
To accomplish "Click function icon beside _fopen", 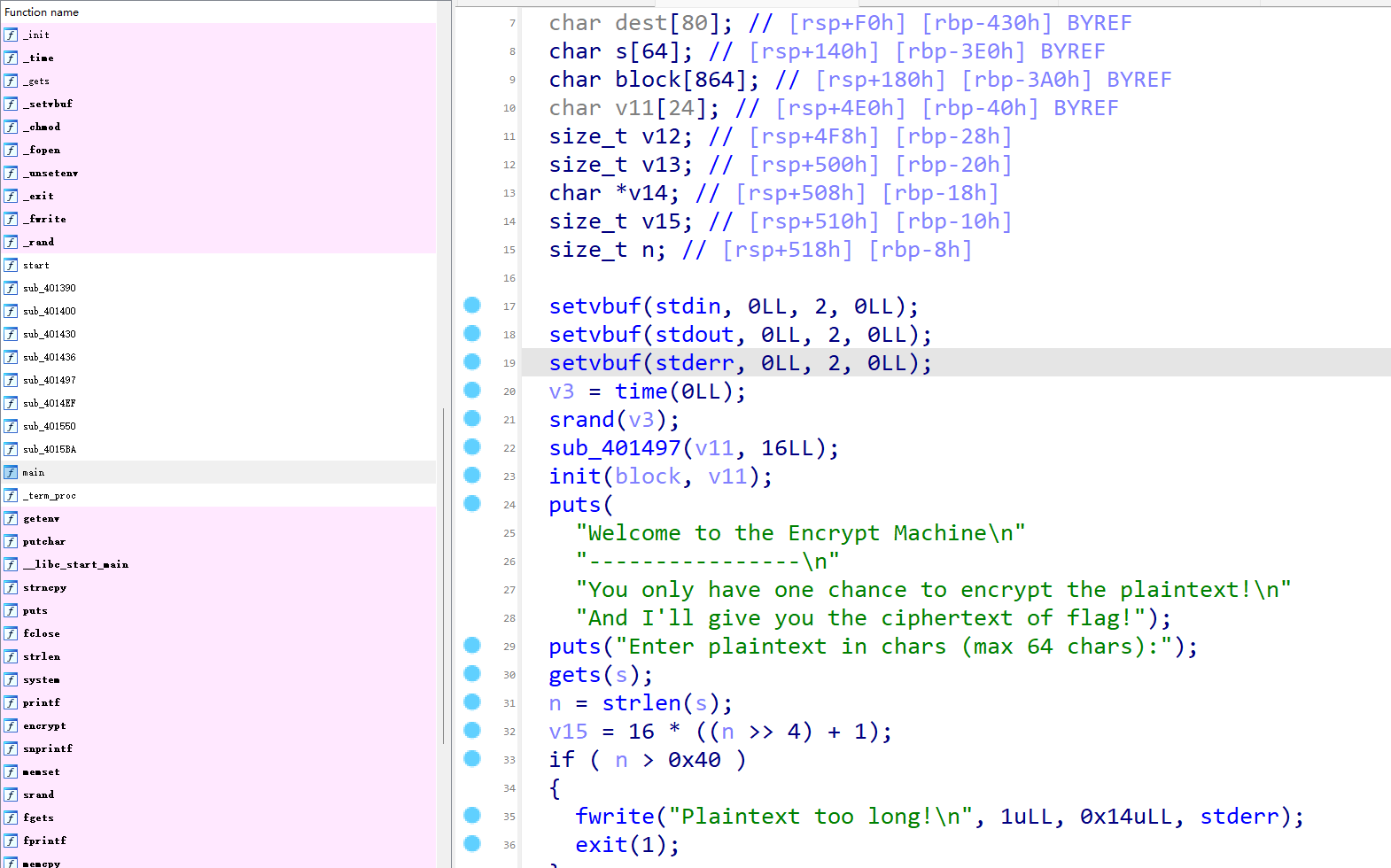I will click(11, 150).
